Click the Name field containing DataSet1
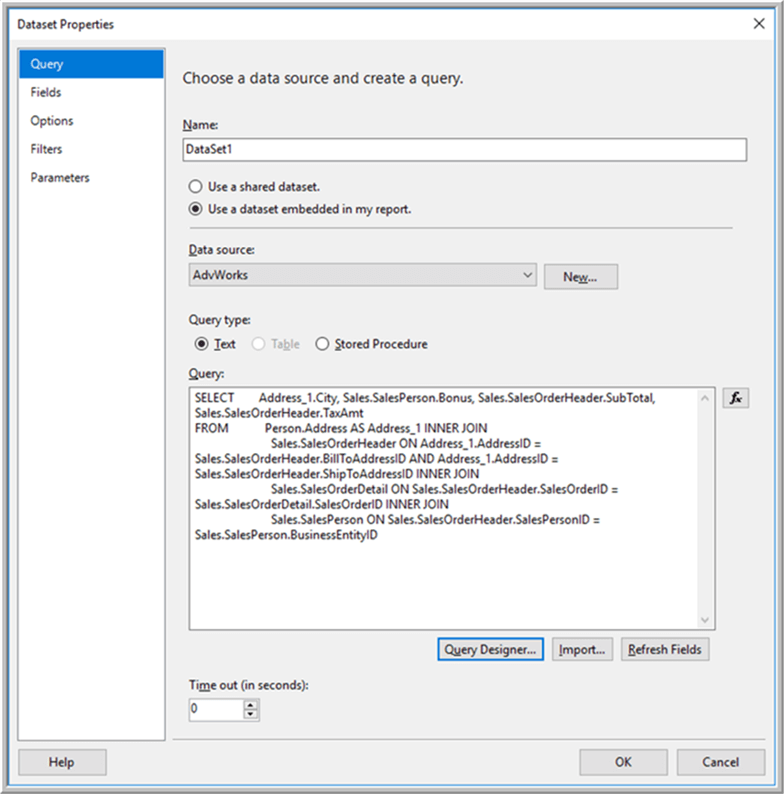The image size is (784, 794). tap(464, 149)
